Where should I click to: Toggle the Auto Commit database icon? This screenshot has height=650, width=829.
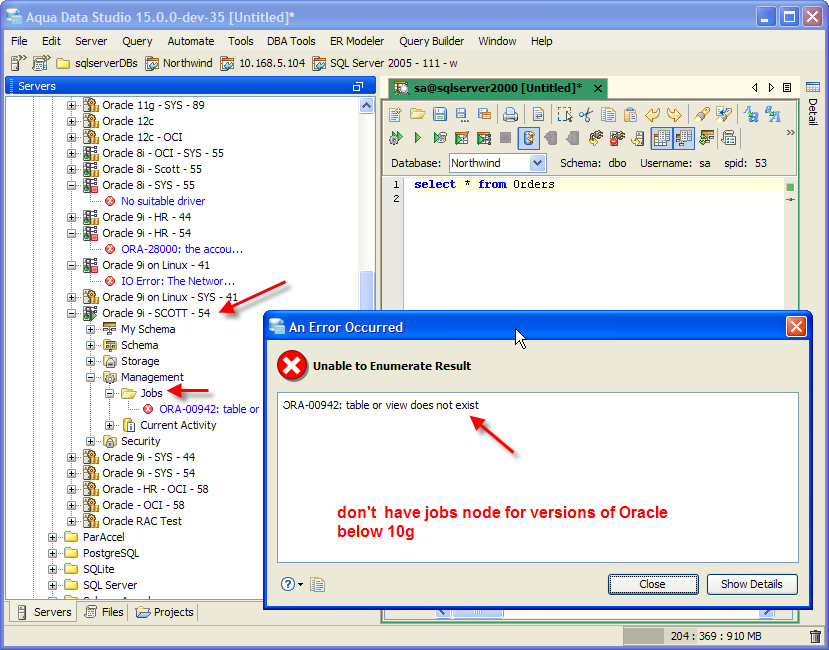(x=528, y=139)
